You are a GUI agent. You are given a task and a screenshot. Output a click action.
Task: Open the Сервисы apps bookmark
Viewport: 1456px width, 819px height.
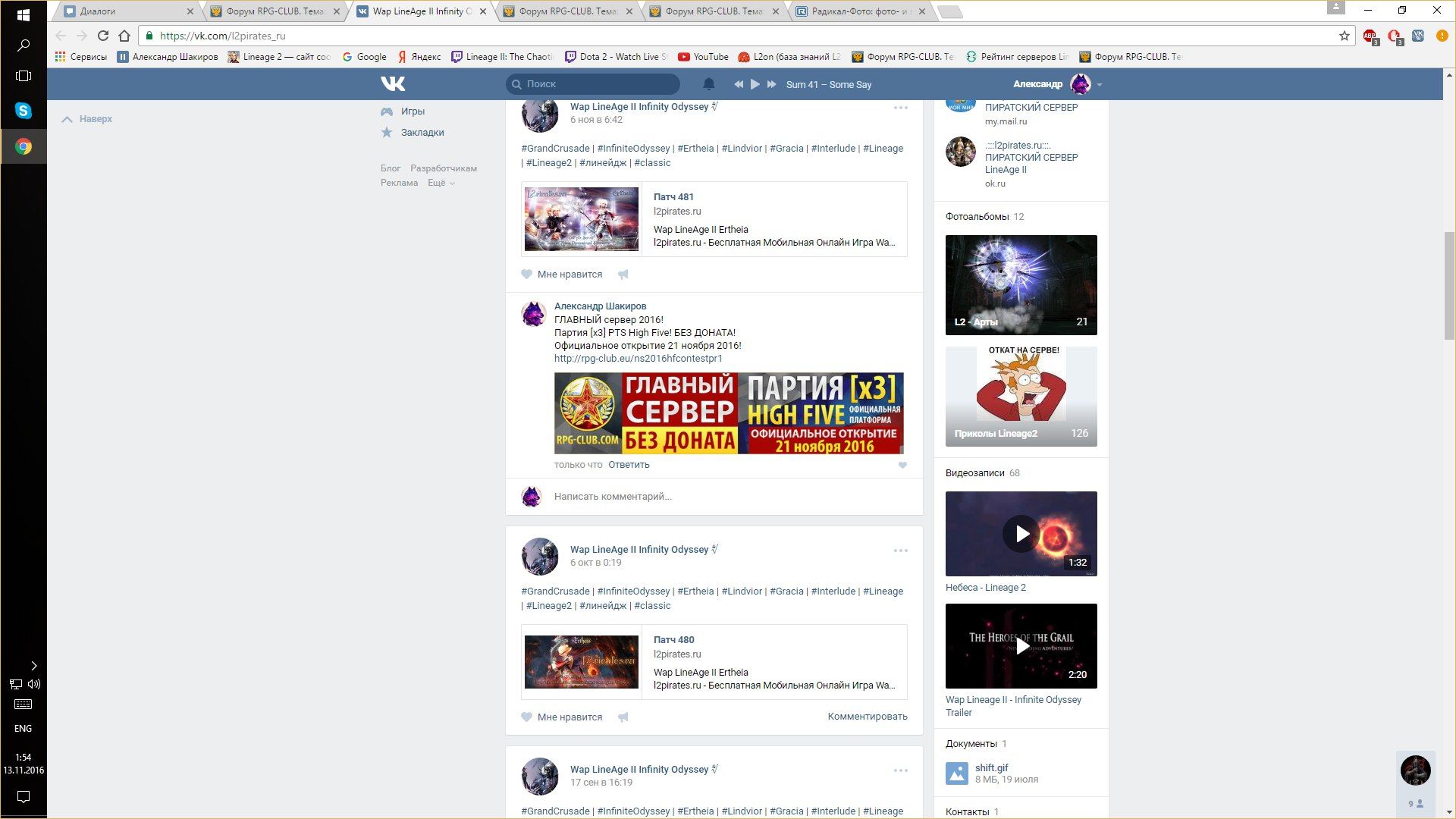click(x=81, y=57)
